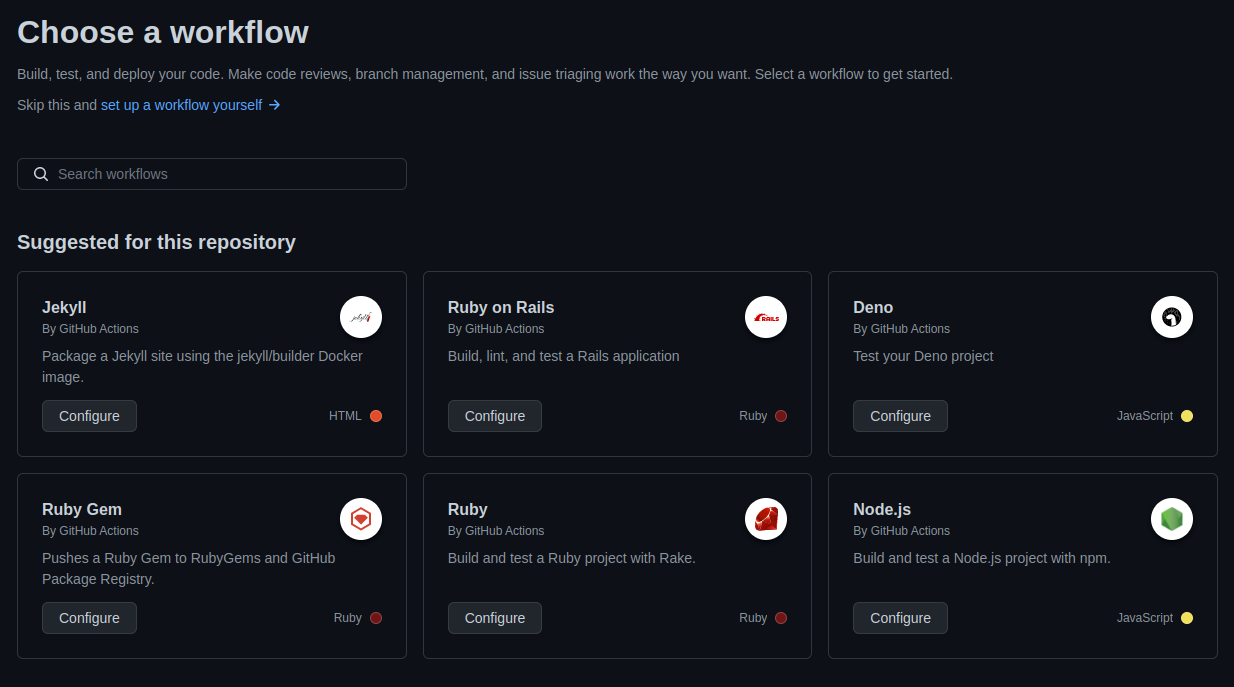Click the Ruby Gem card title
This screenshot has width=1234, height=687.
click(82, 510)
